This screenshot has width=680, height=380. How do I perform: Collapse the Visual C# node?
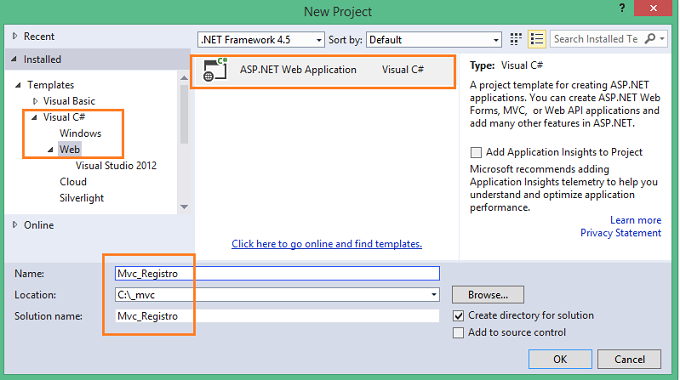coord(34,117)
